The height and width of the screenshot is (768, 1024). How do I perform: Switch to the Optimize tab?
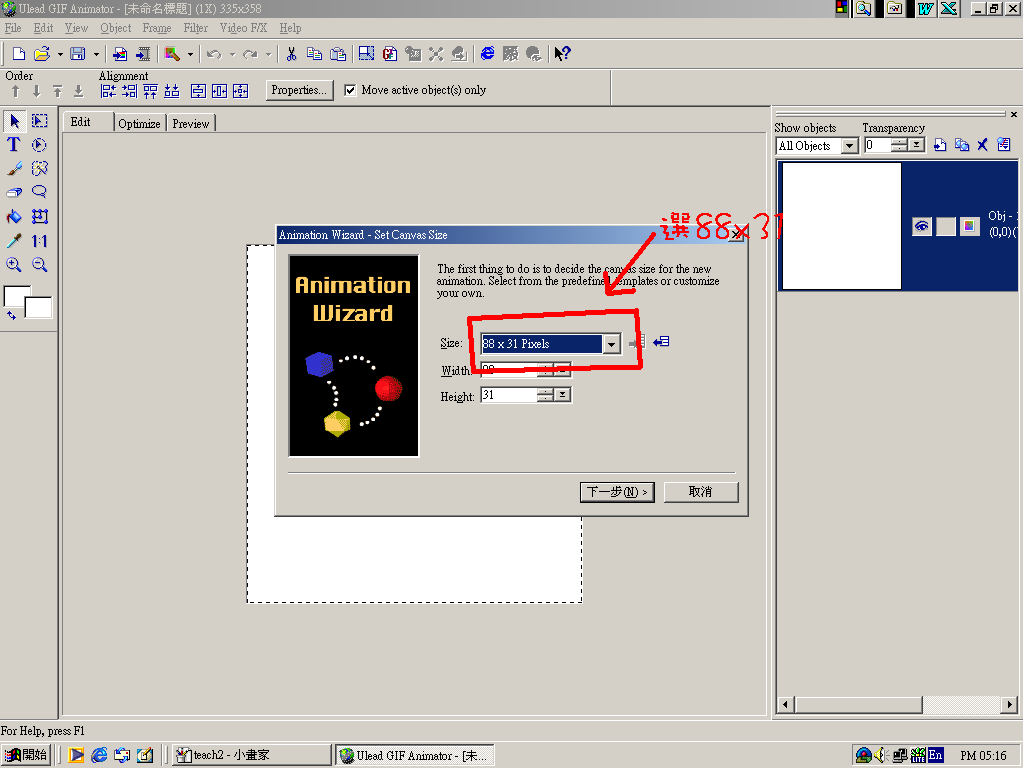pos(139,123)
